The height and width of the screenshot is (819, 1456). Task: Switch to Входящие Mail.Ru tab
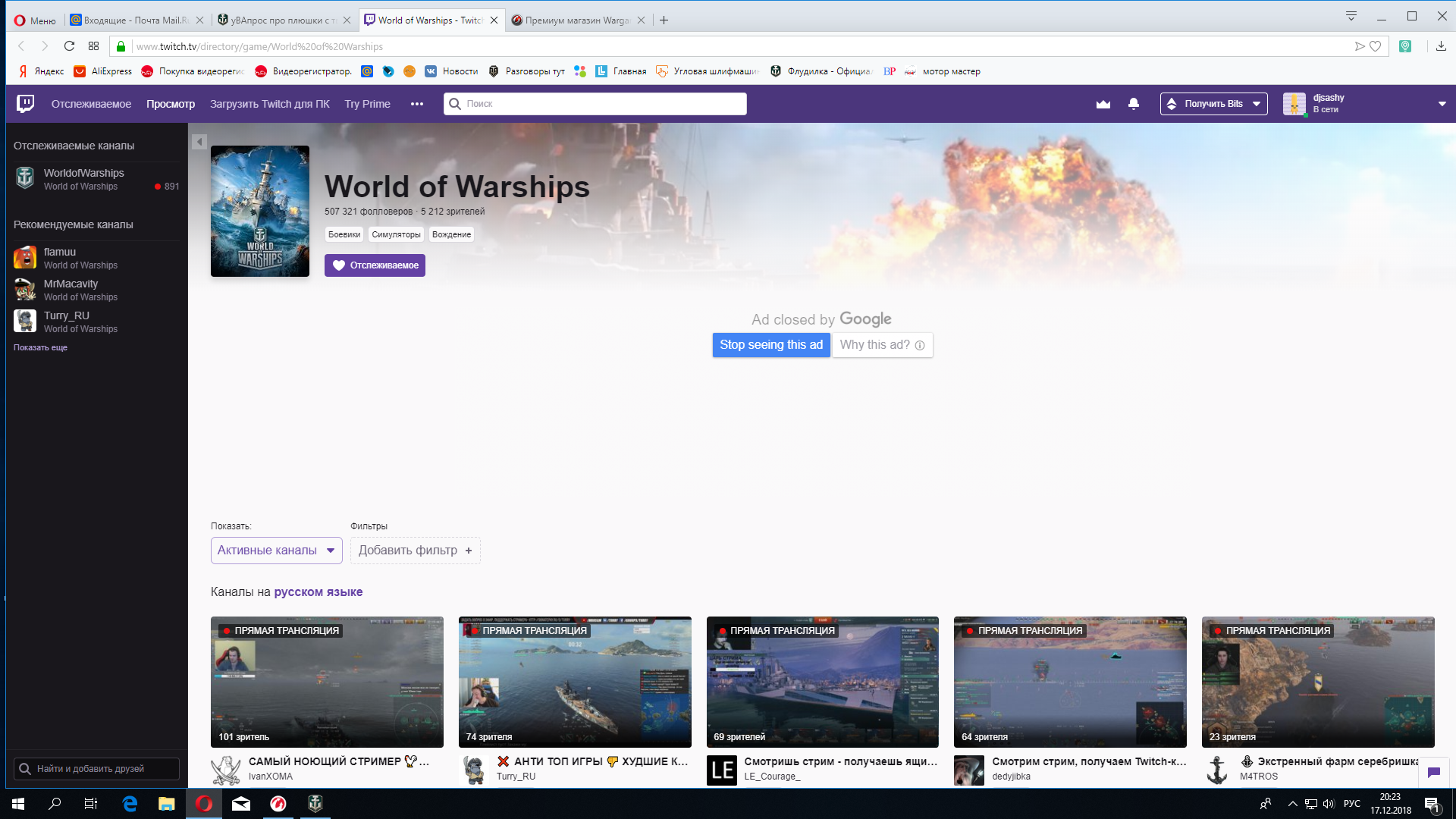coord(136,20)
